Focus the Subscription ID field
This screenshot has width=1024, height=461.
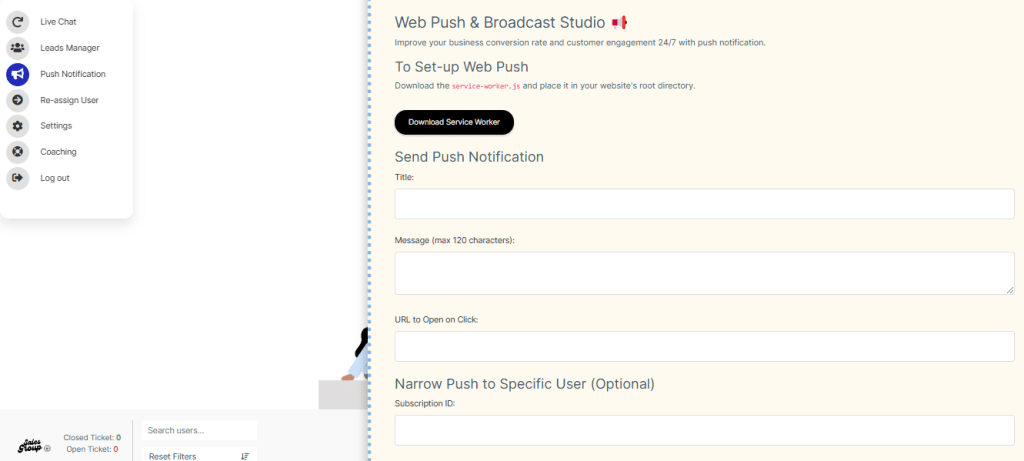705,430
